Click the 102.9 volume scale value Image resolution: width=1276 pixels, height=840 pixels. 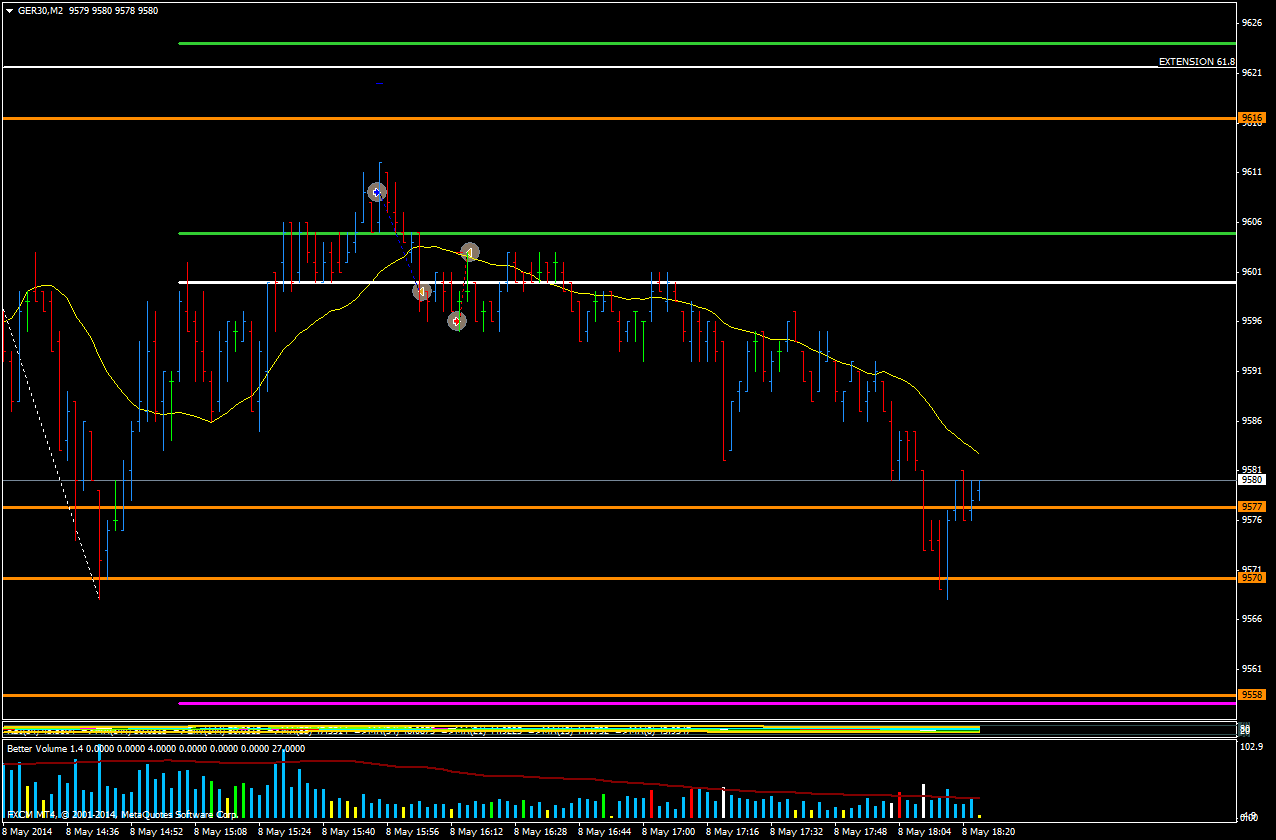[x=1251, y=747]
